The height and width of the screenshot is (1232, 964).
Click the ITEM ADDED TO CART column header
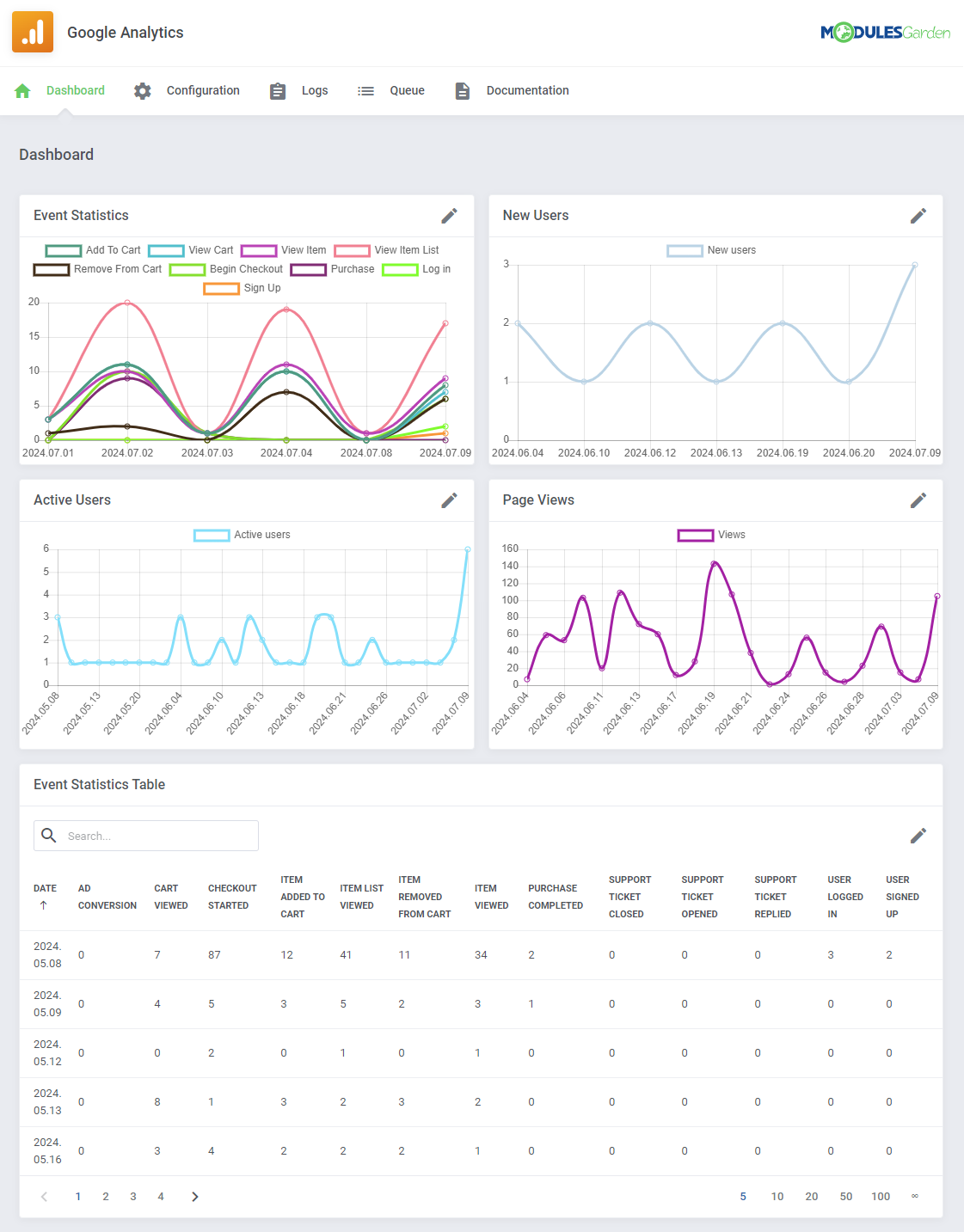point(303,897)
